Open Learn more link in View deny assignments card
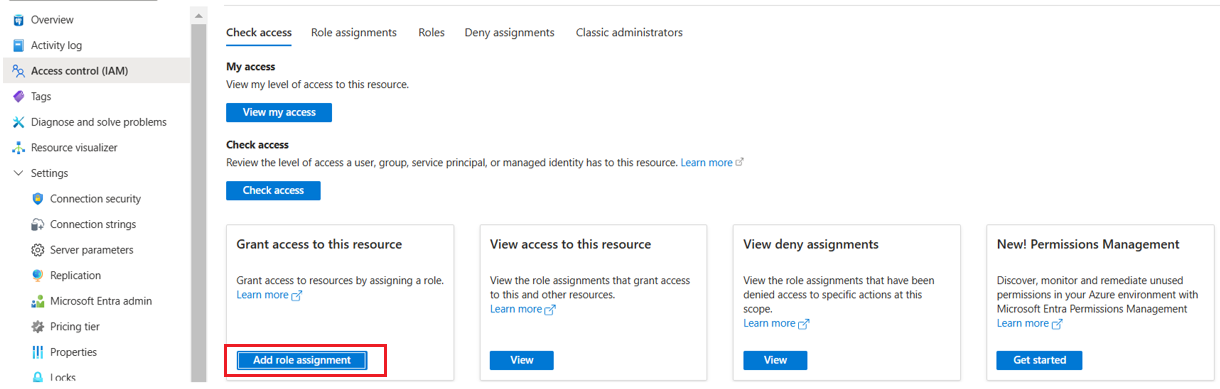 769,324
